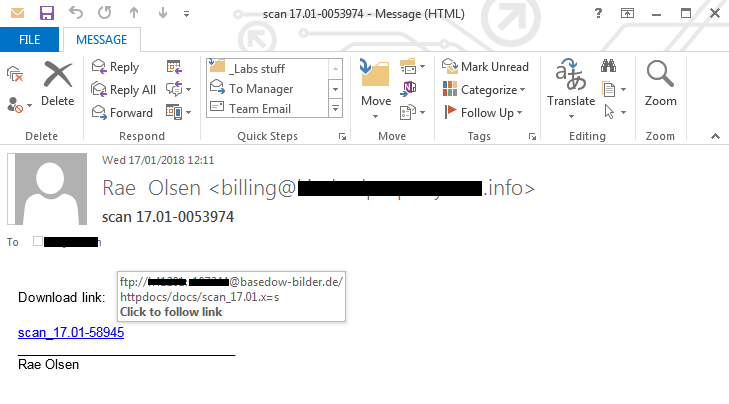Image resolution: width=729 pixels, height=404 pixels.
Task: Expand the Categorize dropdown
Action: pos(487,90)
